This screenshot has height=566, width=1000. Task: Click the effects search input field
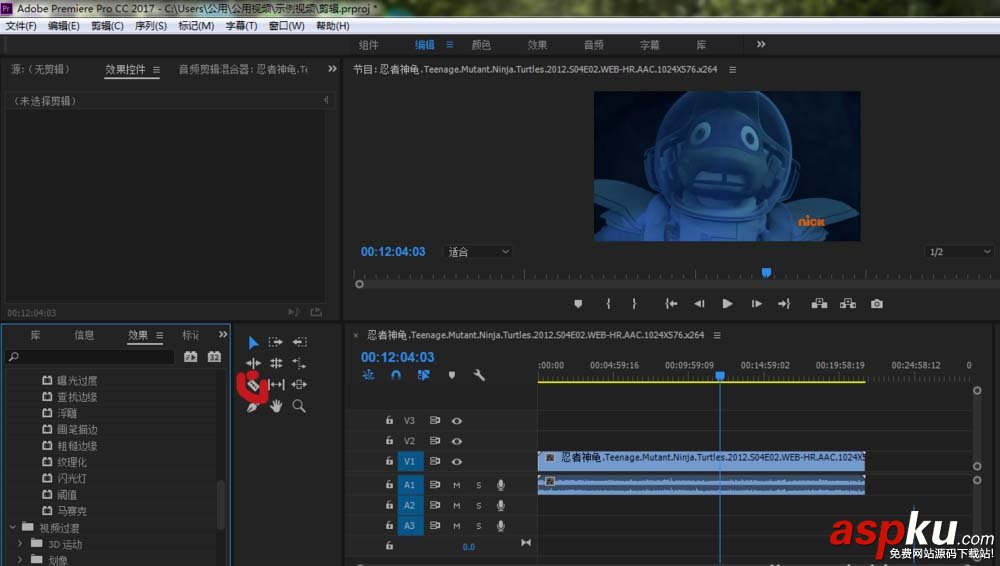[x=90, y=357]
